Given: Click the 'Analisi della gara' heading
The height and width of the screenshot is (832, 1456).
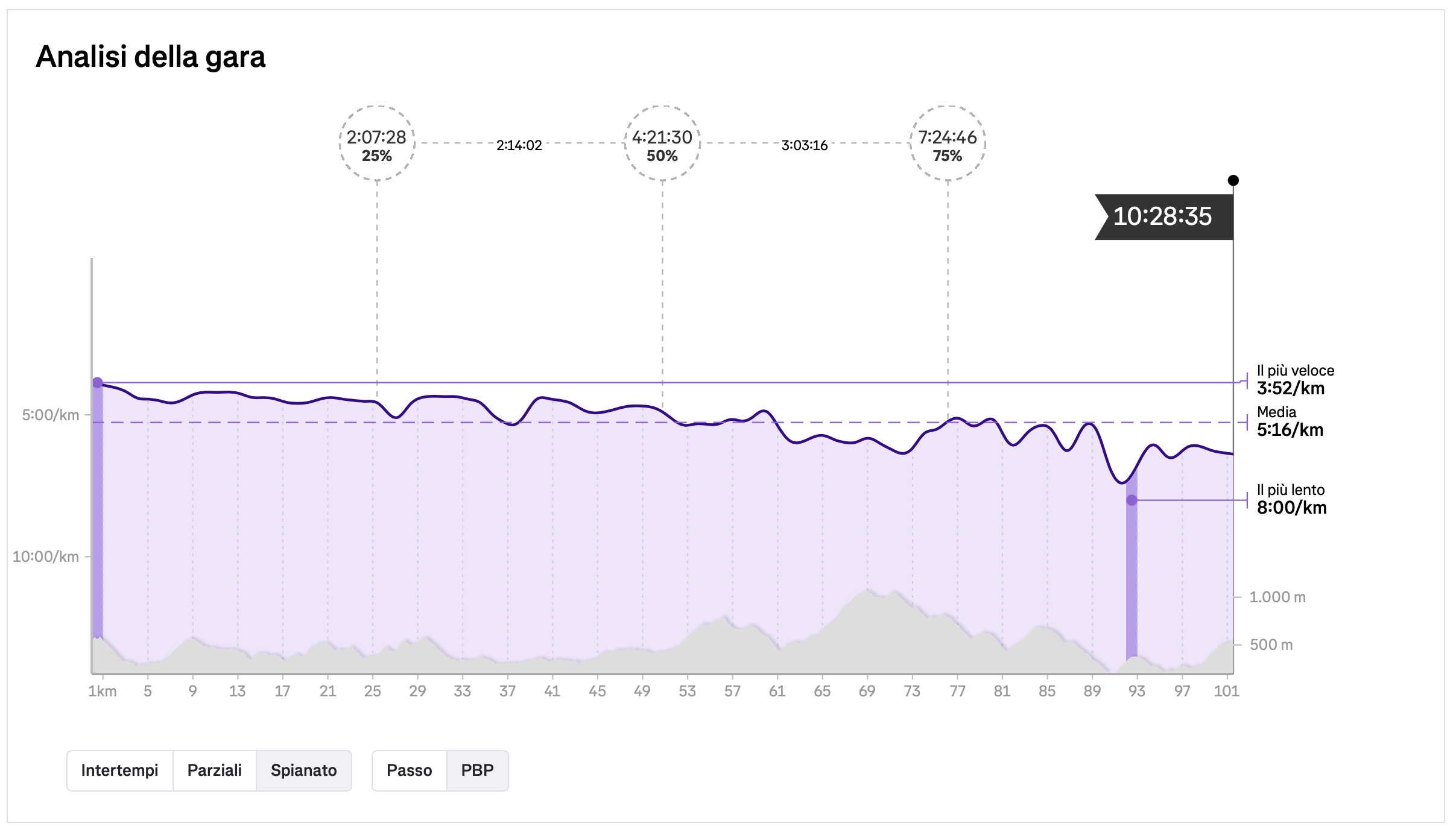Looking at the screenshot, I should point(151,57).
